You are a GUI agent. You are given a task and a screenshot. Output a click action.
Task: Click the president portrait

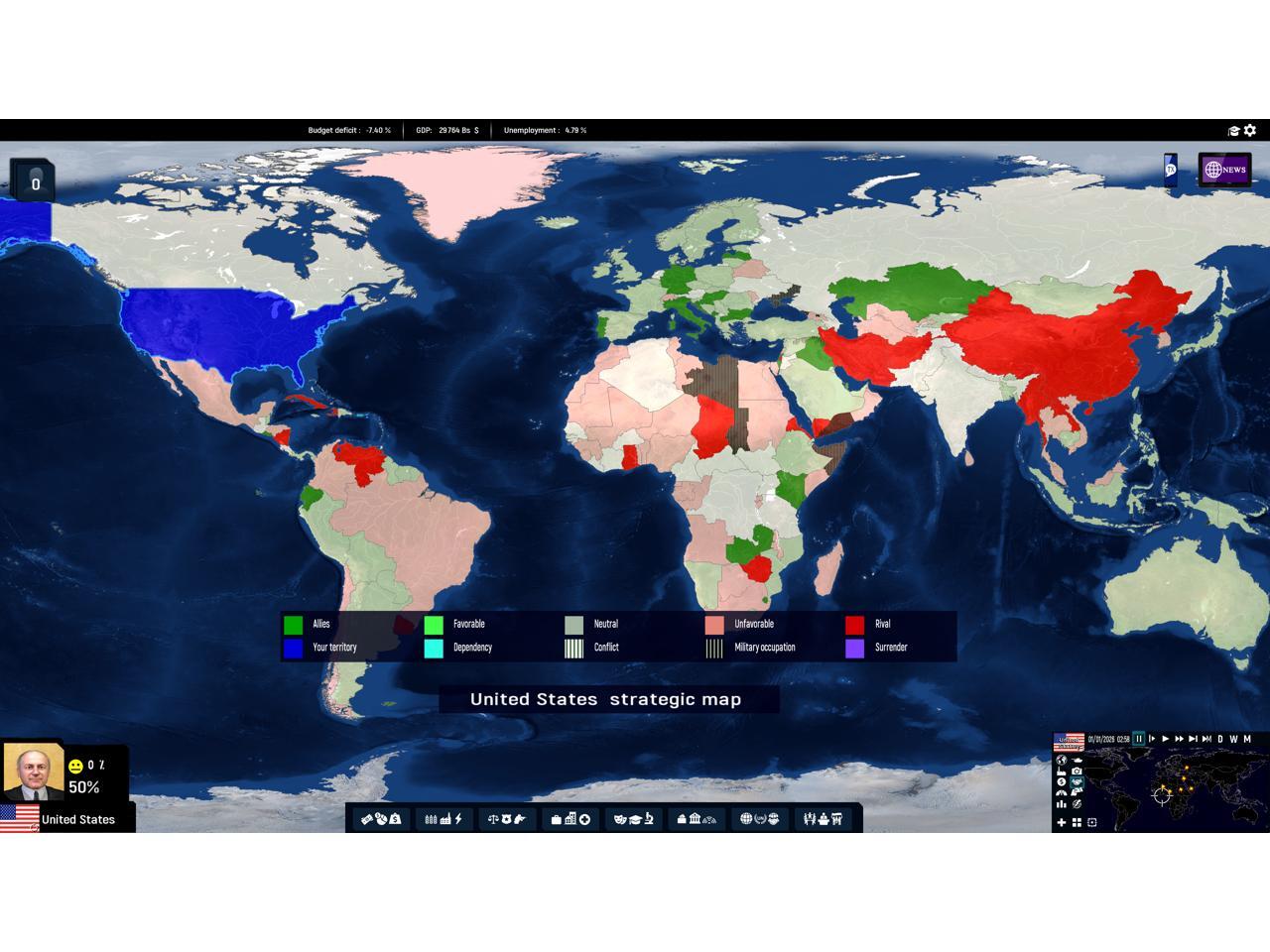pos(33,772)
